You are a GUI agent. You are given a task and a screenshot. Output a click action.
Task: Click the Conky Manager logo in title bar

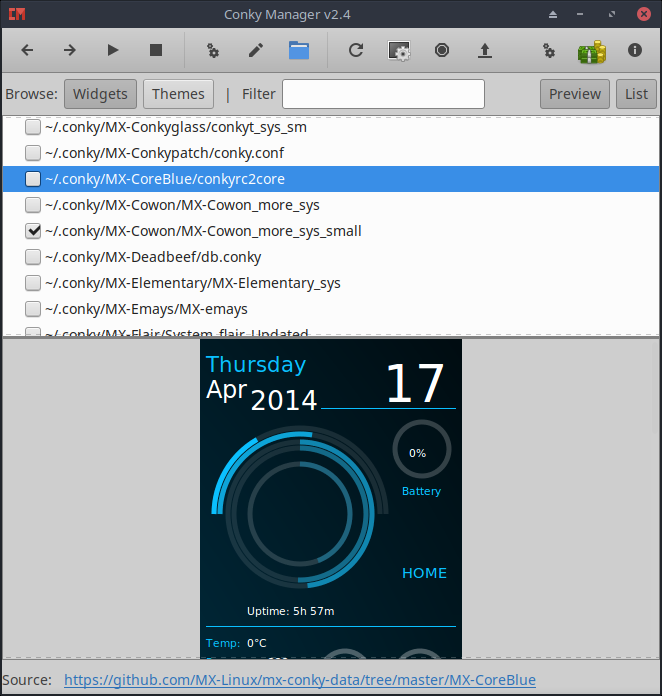[17, 14]
